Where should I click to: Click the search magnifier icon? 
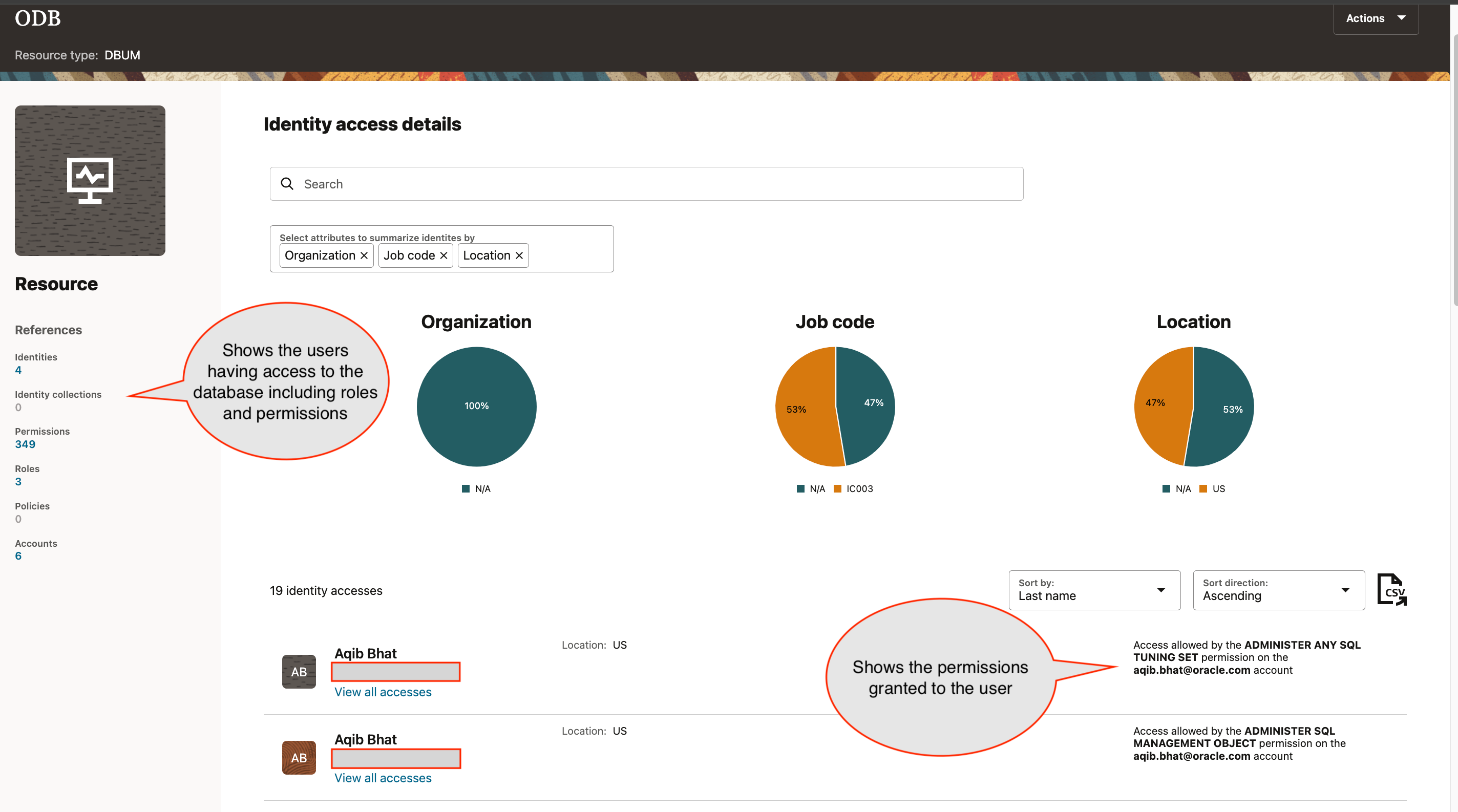coord(287,184)
